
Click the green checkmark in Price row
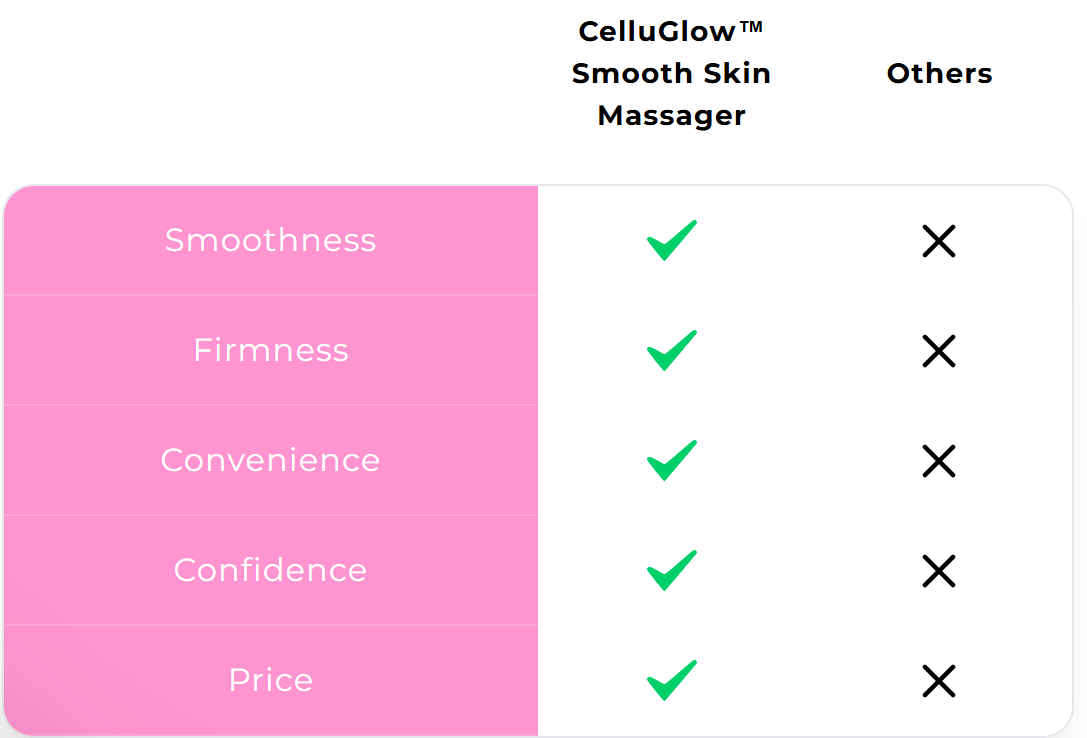coord(672,680)
